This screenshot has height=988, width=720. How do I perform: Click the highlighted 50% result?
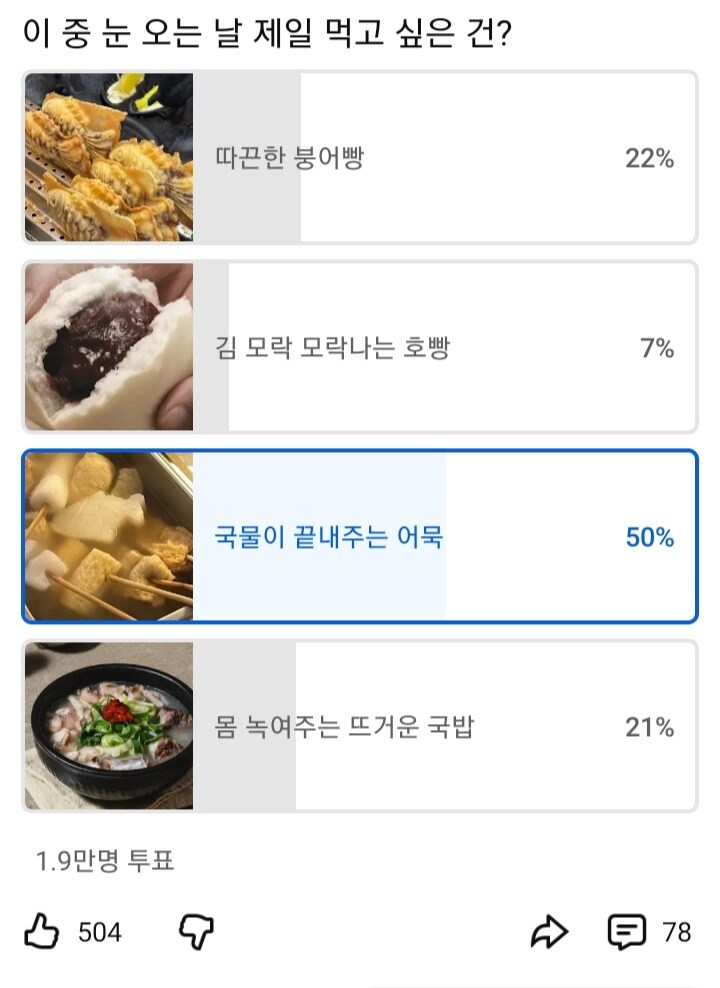click(649, 537)
